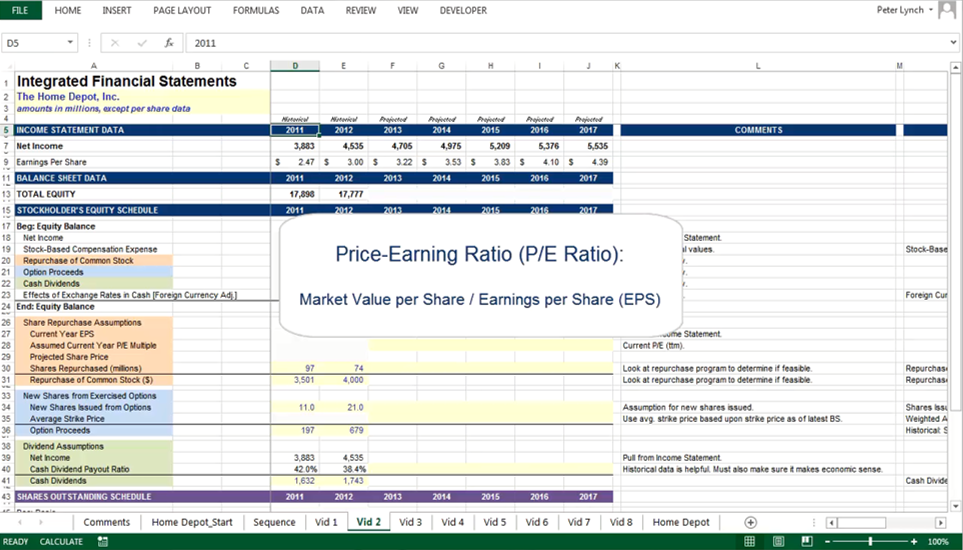Click the user profile picture icon
The width and height of the screenshot is (963, 550).
949,10
